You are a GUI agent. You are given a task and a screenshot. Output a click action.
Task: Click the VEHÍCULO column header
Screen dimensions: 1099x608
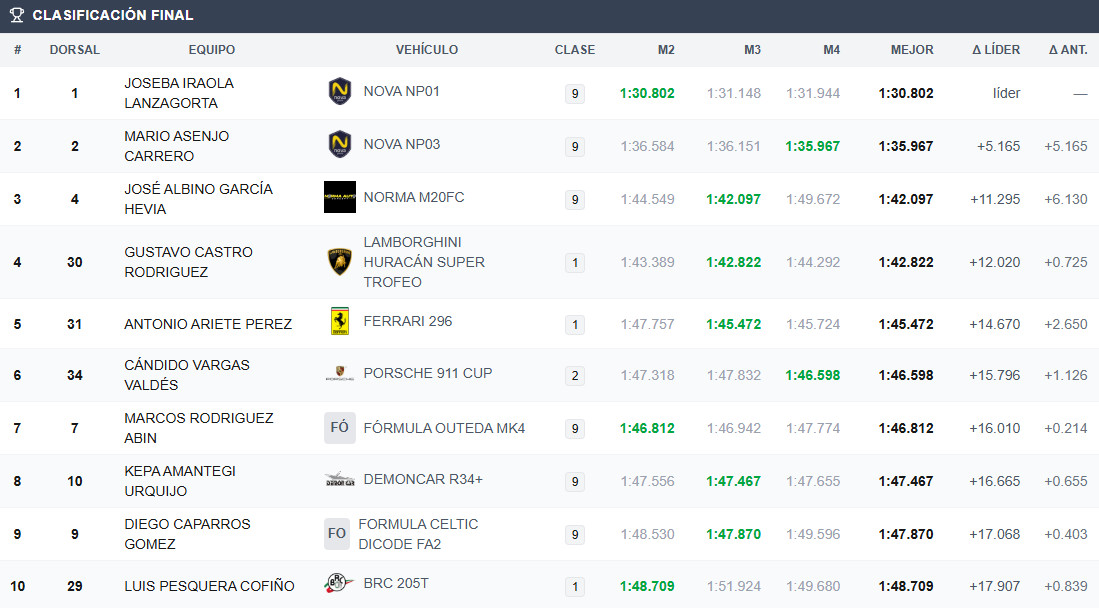click(x=427, y=50)
